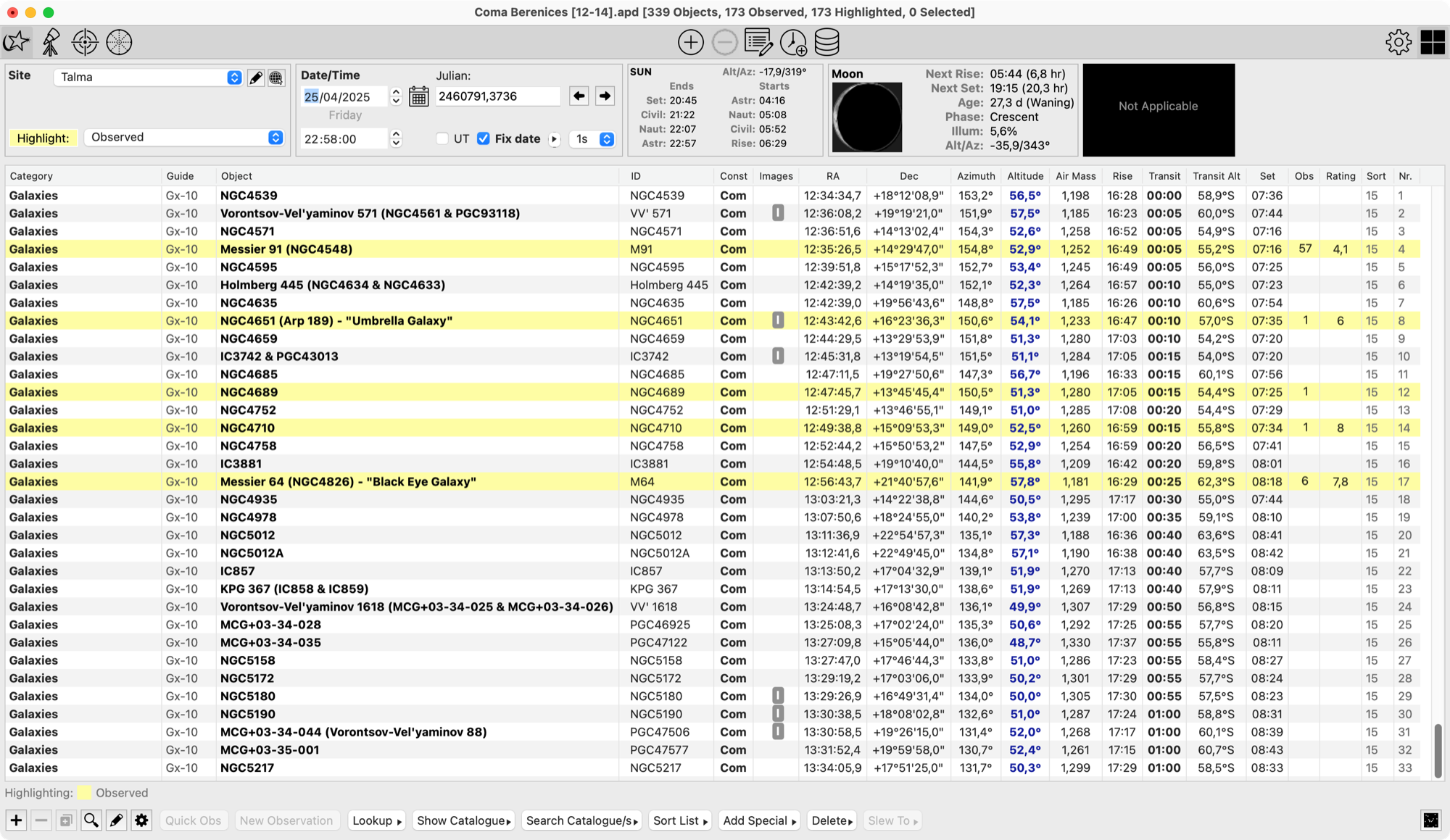Click the circled plus add-object icon
The width and height of the screenshot is (1450, 840).
[690, 42]
